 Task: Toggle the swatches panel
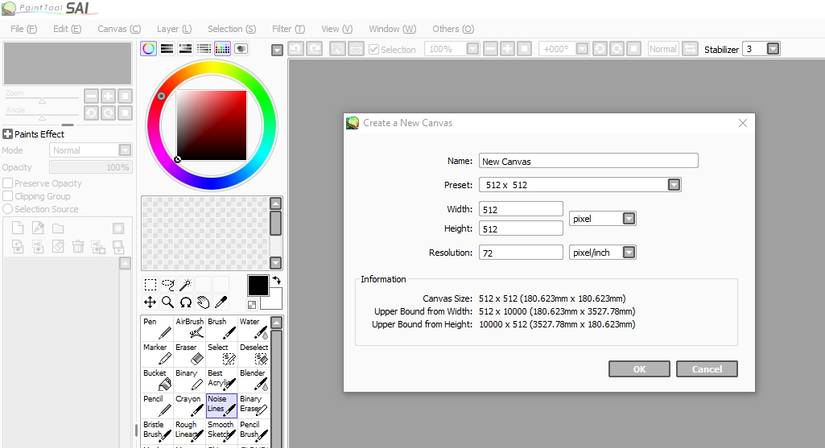[222, 49]
